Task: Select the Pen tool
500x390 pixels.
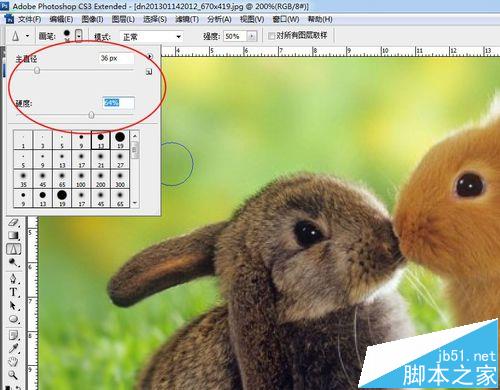Action: click(x=14, y=278)
